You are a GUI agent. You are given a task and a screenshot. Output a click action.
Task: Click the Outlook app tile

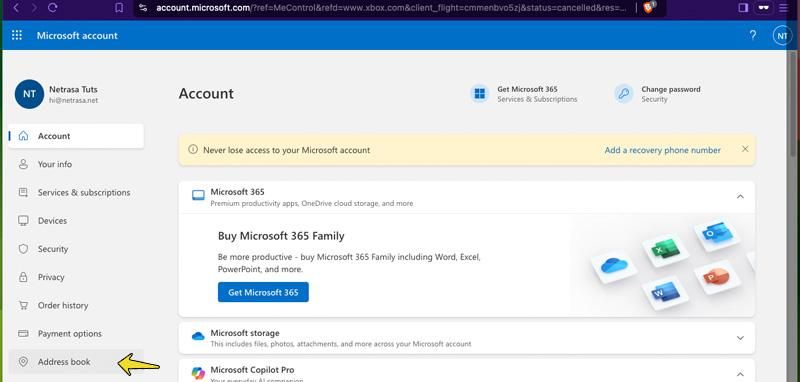click(x=717, y=234)
